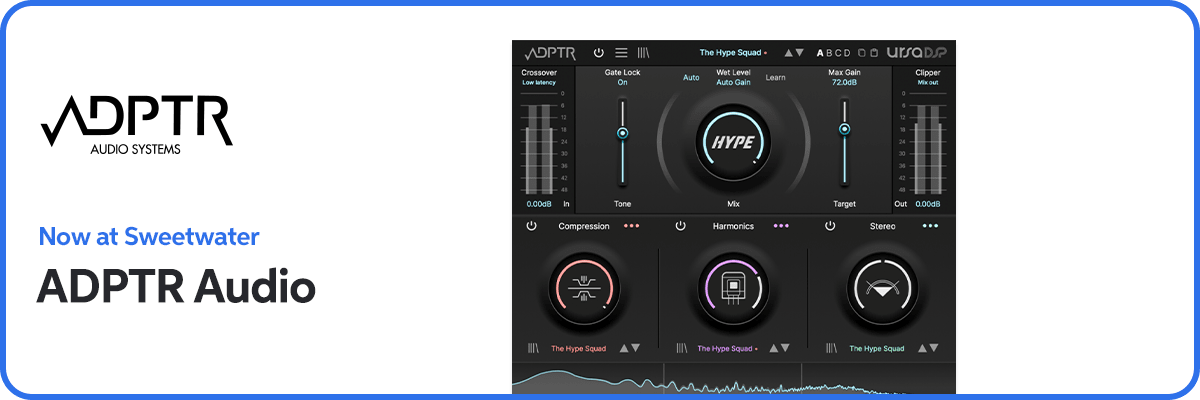Click the ADPTR Audio headline
The width and height of the screenshot is (1200, 400).
tap(176, 287)
